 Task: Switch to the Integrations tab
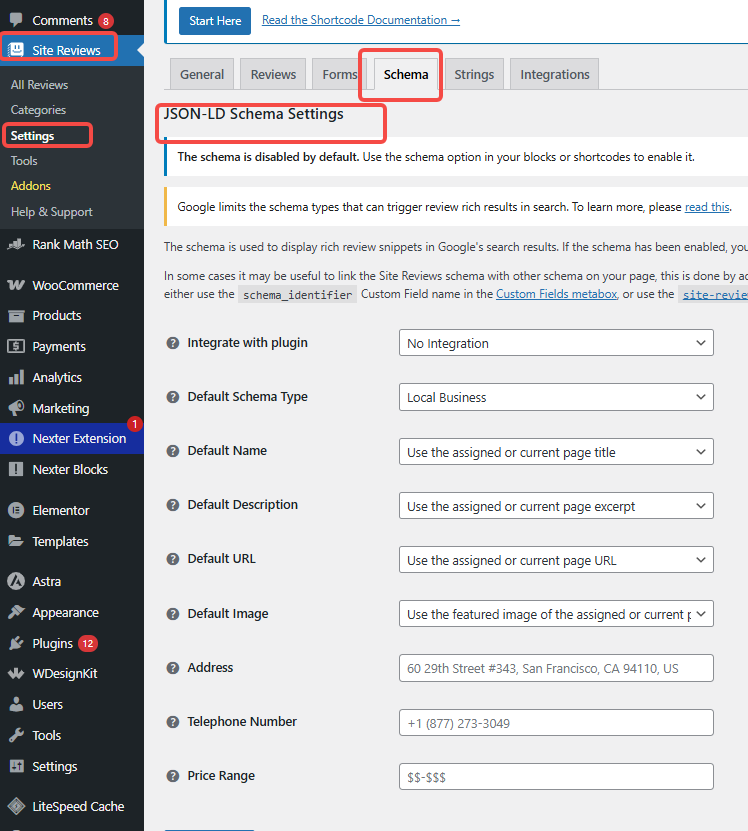[x=554, y=74]
